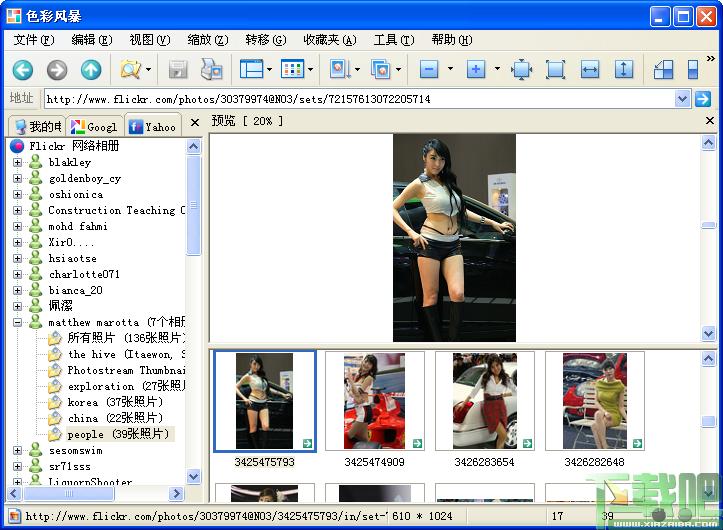The image size is (723, 530).
Task: Open the 文件(F) menu
Action: [34, 40]
